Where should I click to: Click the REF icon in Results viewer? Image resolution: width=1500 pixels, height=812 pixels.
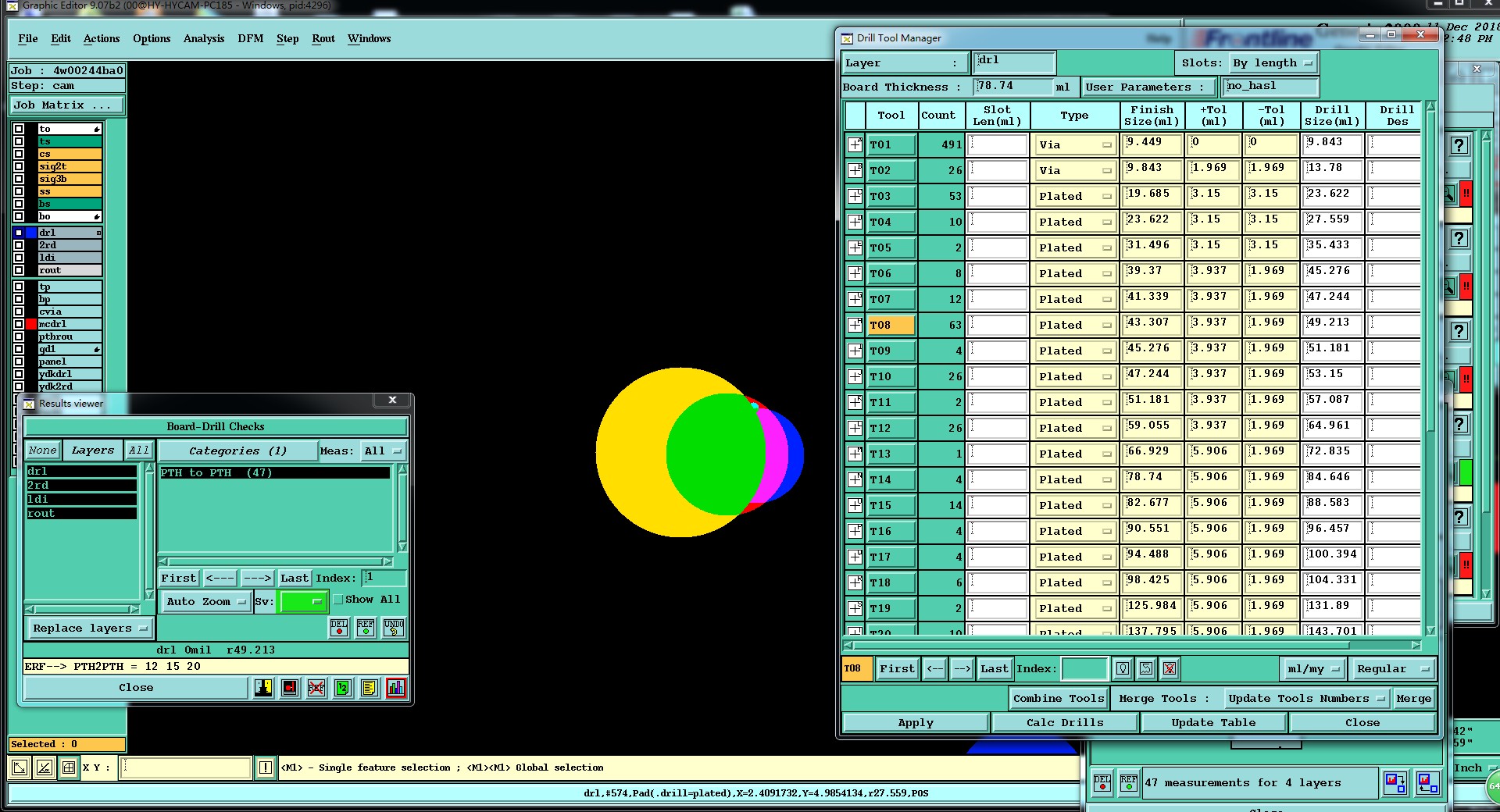(366, 628)
